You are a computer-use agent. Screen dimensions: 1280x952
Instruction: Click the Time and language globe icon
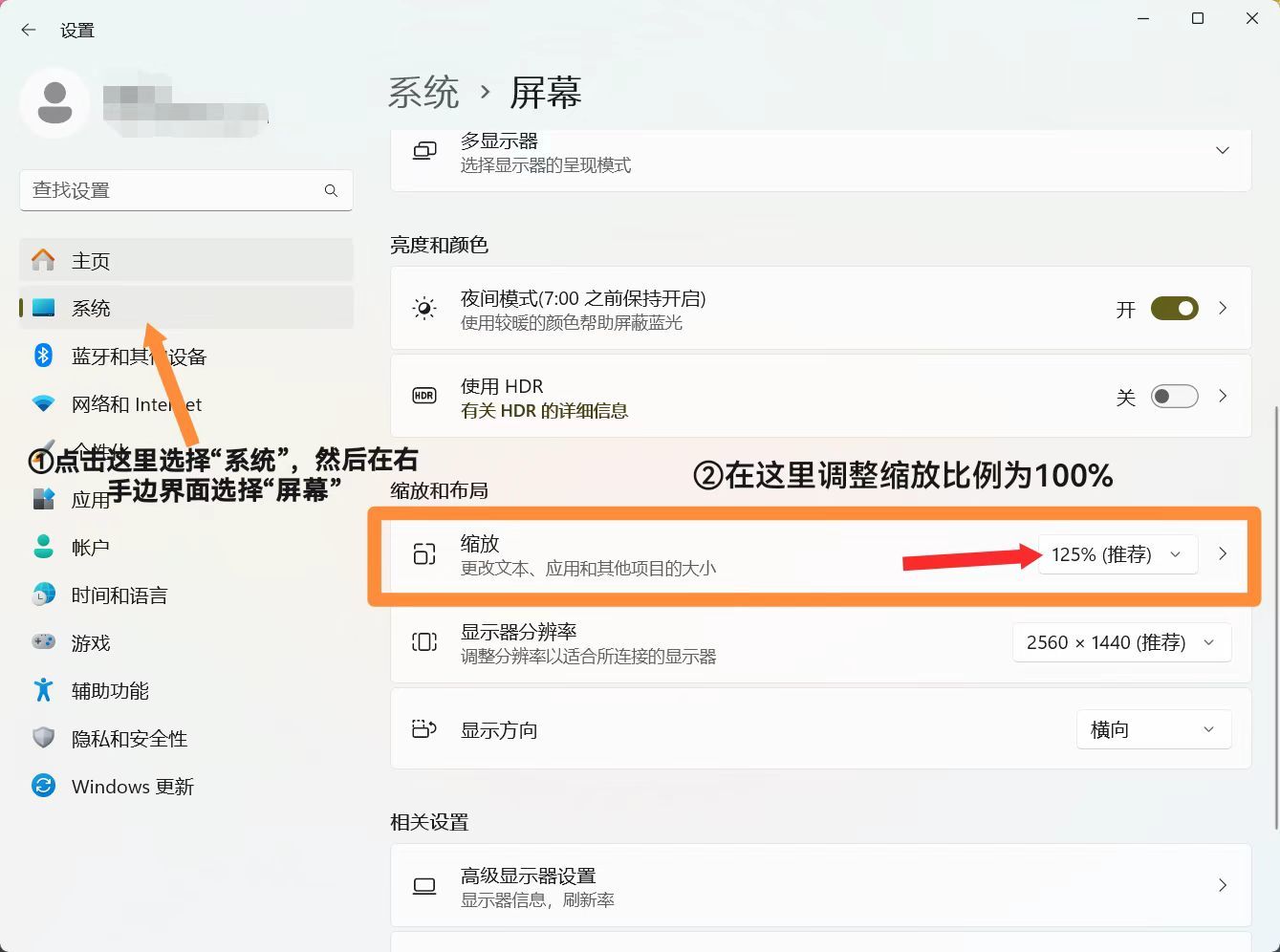click(x=43, y=595)
